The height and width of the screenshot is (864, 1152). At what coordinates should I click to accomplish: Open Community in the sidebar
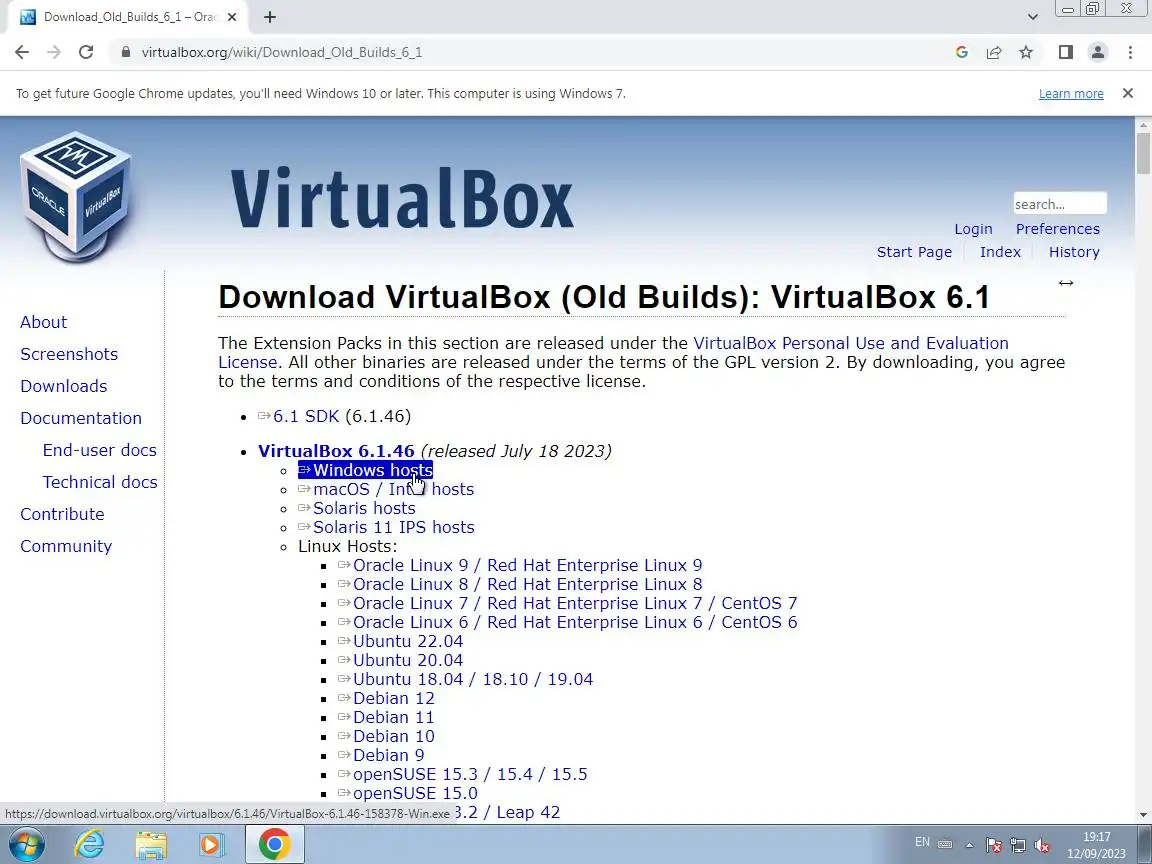click(66, 546)
